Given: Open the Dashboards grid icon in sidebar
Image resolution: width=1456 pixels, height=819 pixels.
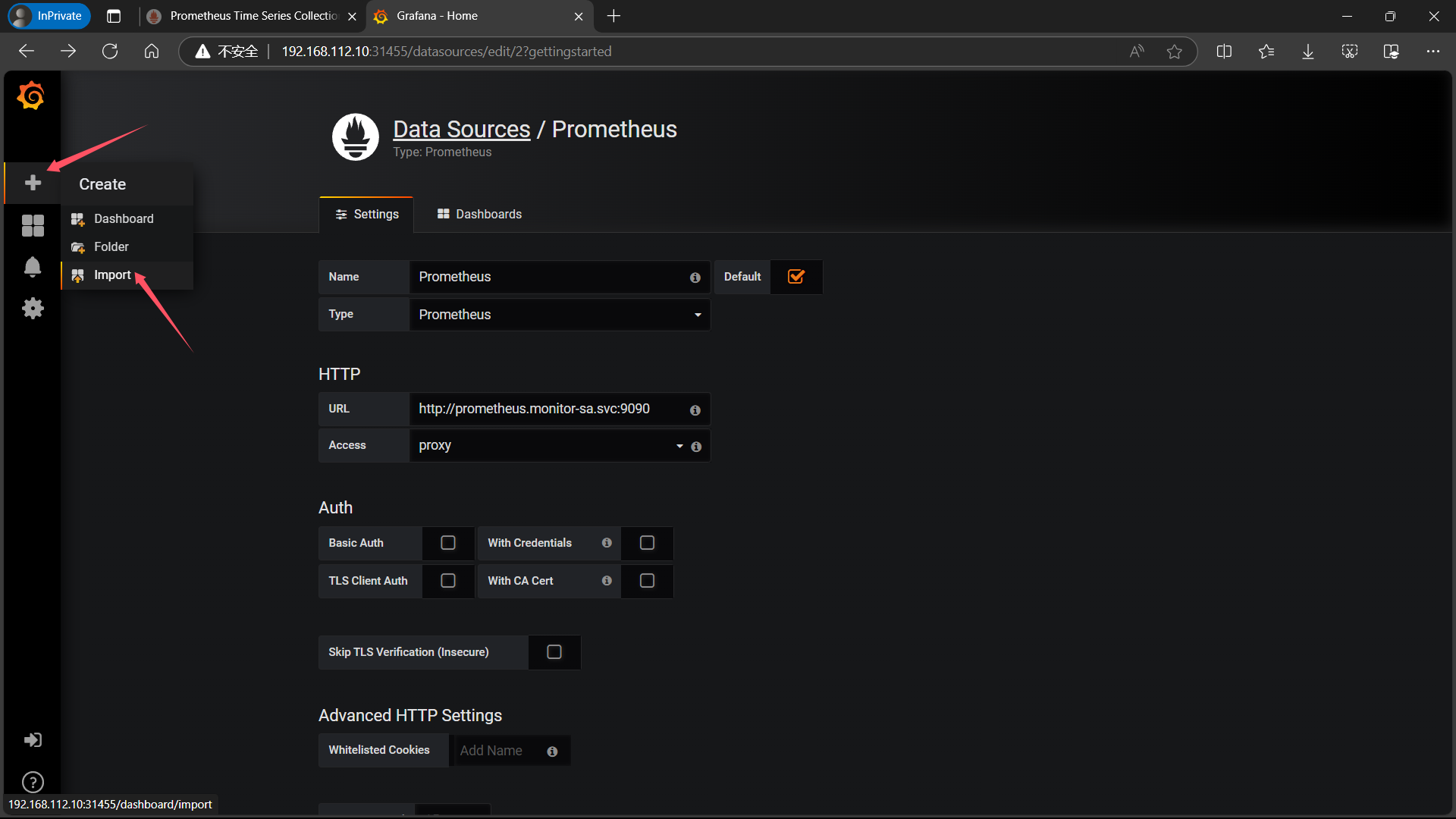Looking at the screenshot, I should tap(33, 225).
